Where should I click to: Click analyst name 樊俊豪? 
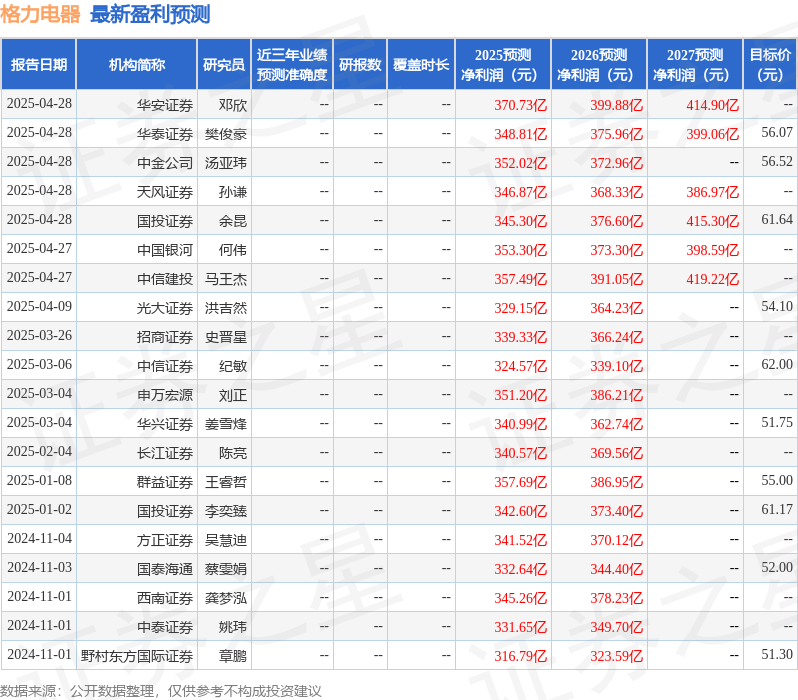[226, 134]
